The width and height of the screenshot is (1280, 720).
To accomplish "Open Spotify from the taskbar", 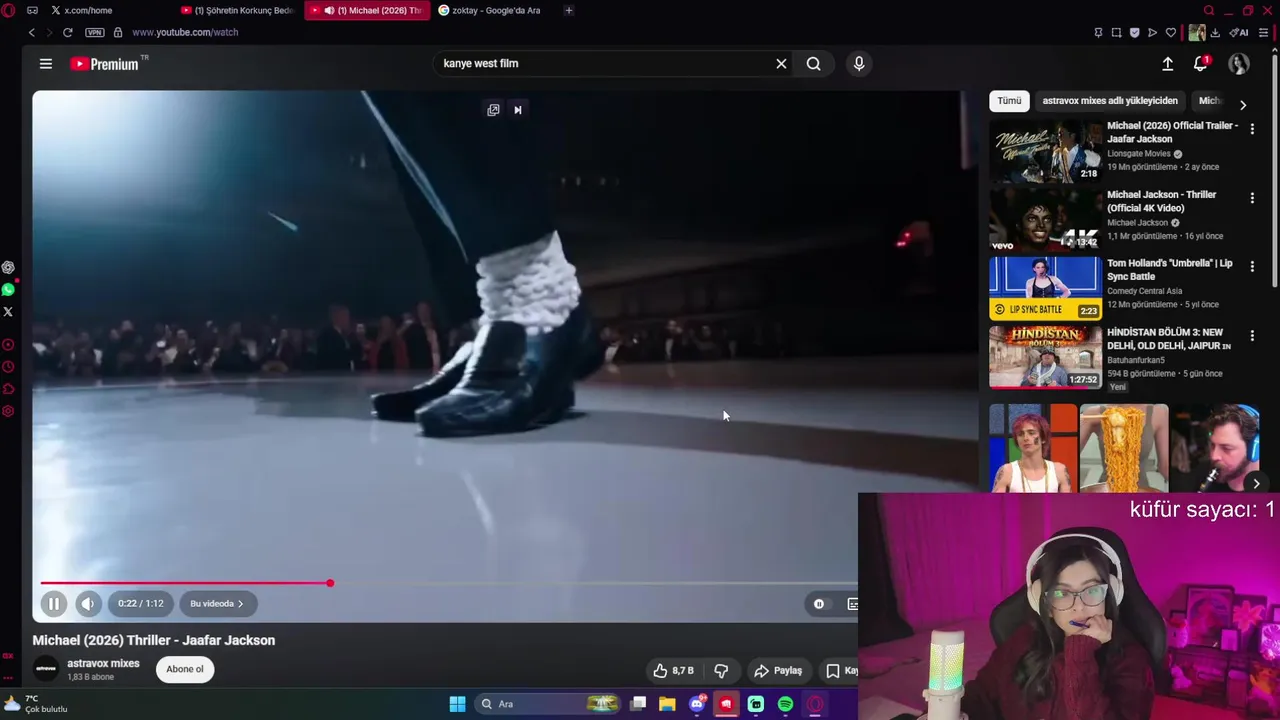I will click(785, 704).
